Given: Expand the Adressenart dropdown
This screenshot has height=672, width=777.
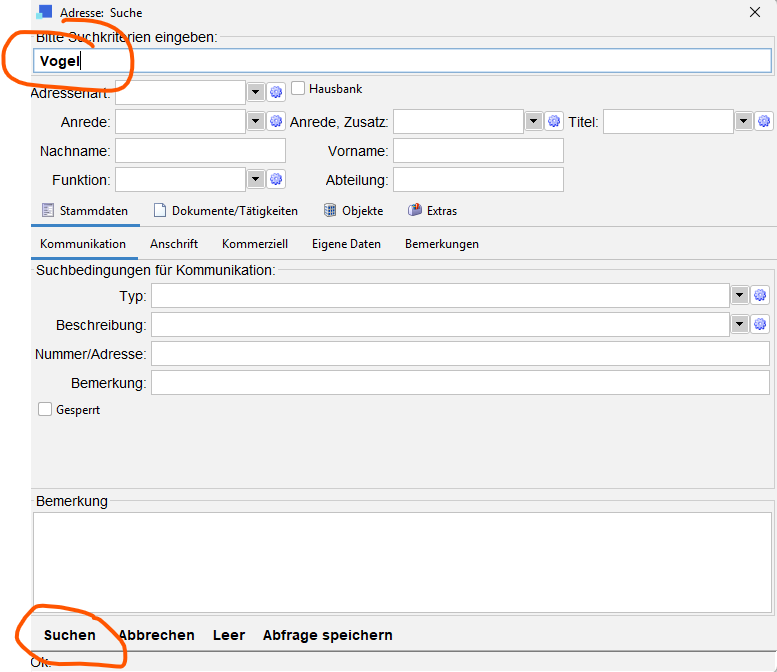Looking at the screenshot, I should coord(255,92).
